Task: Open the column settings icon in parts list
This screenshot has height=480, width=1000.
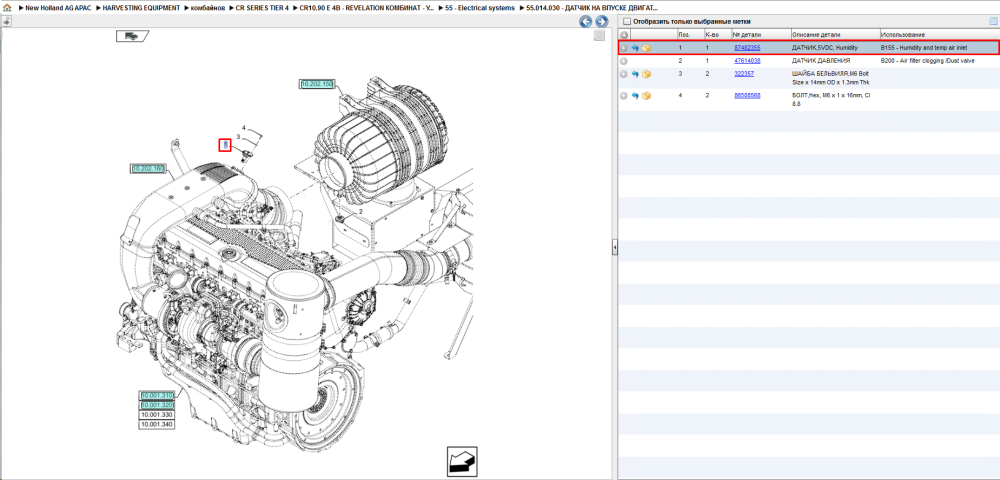Action: point(992,22)
